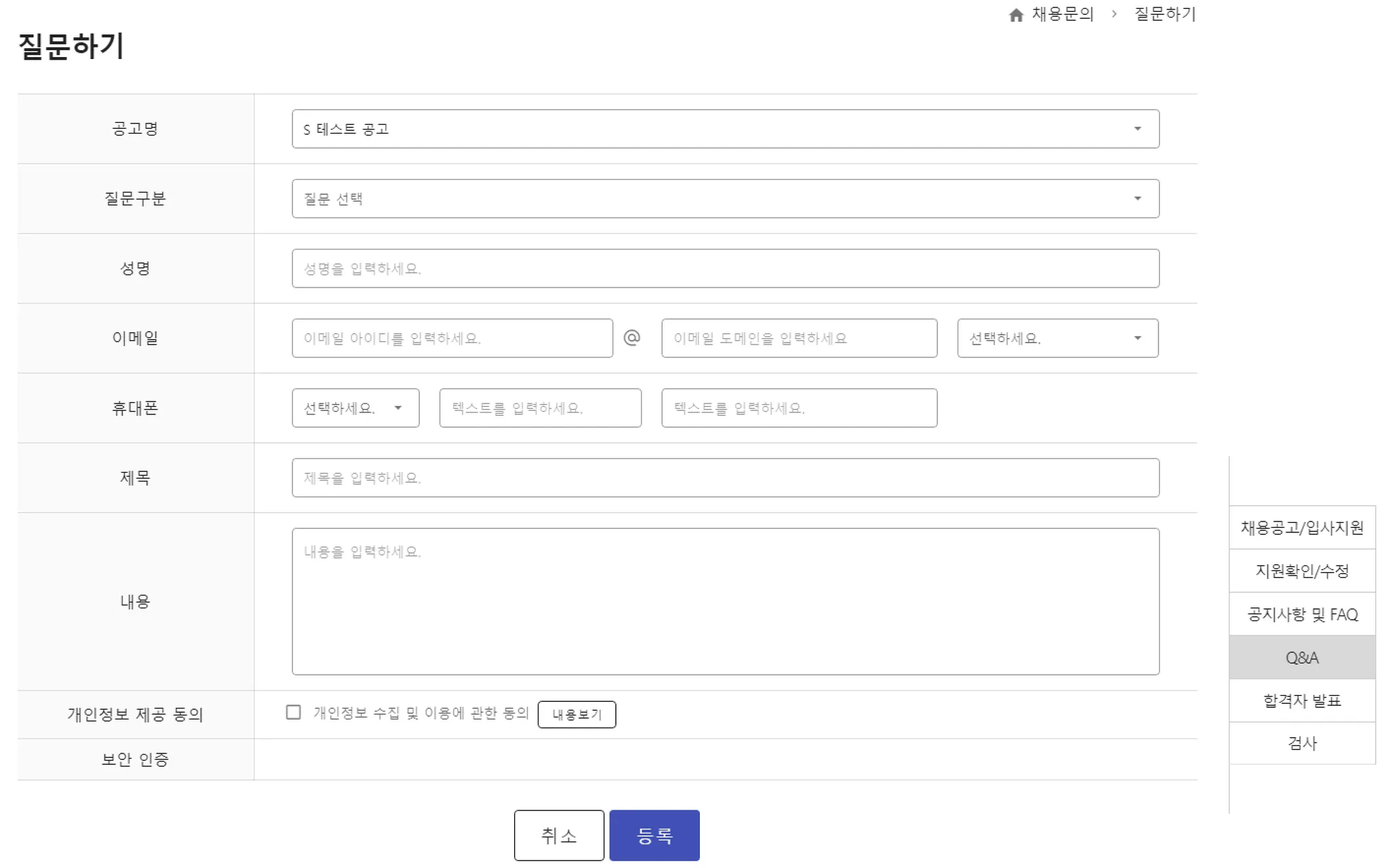
Task: Check the 개인정보 수집 및 이용 동의 checkbox
Action: pos(293,712)
